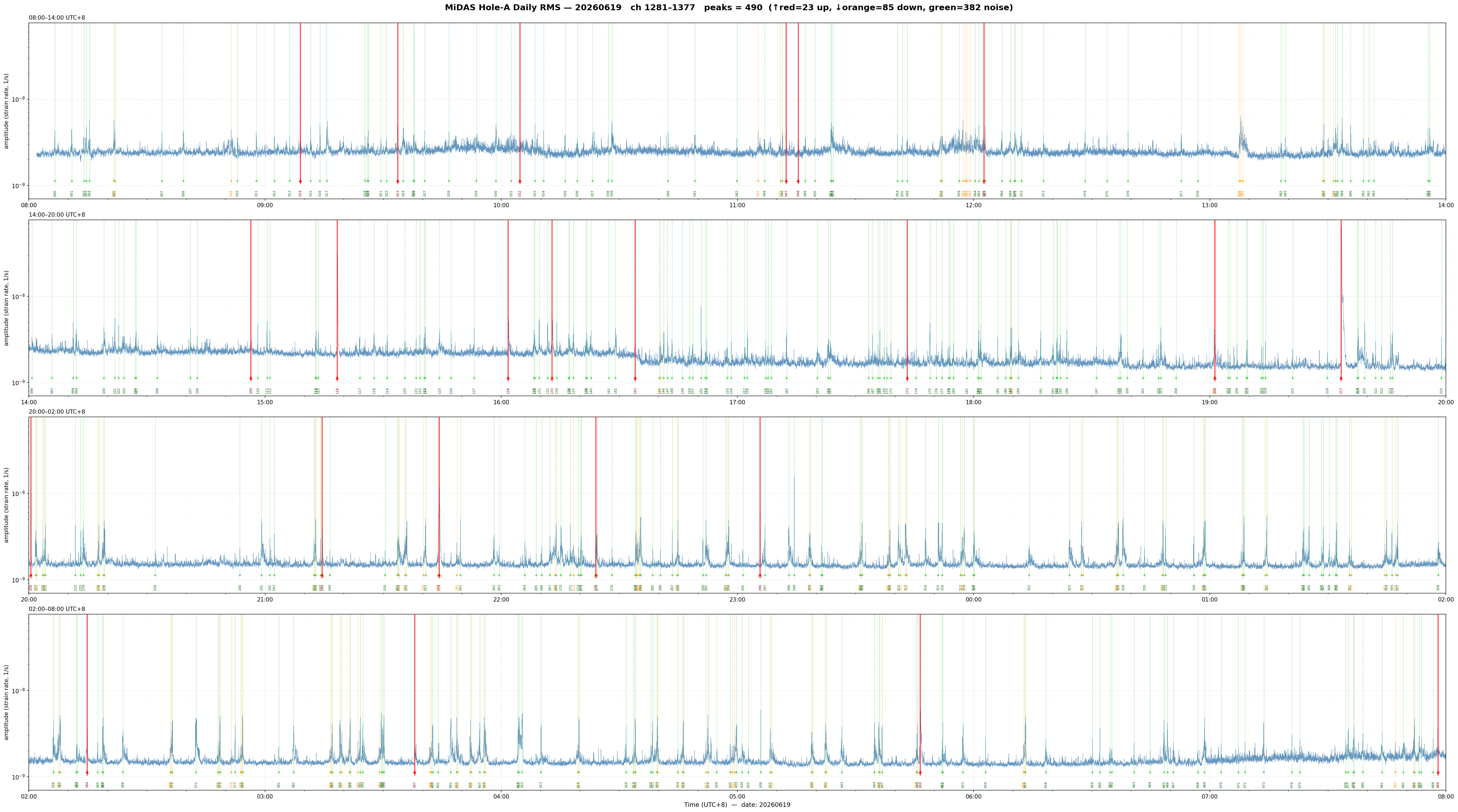Select green peak number label 127
This screenshot has height=812, width=1458.
click(x=474, y=391)
